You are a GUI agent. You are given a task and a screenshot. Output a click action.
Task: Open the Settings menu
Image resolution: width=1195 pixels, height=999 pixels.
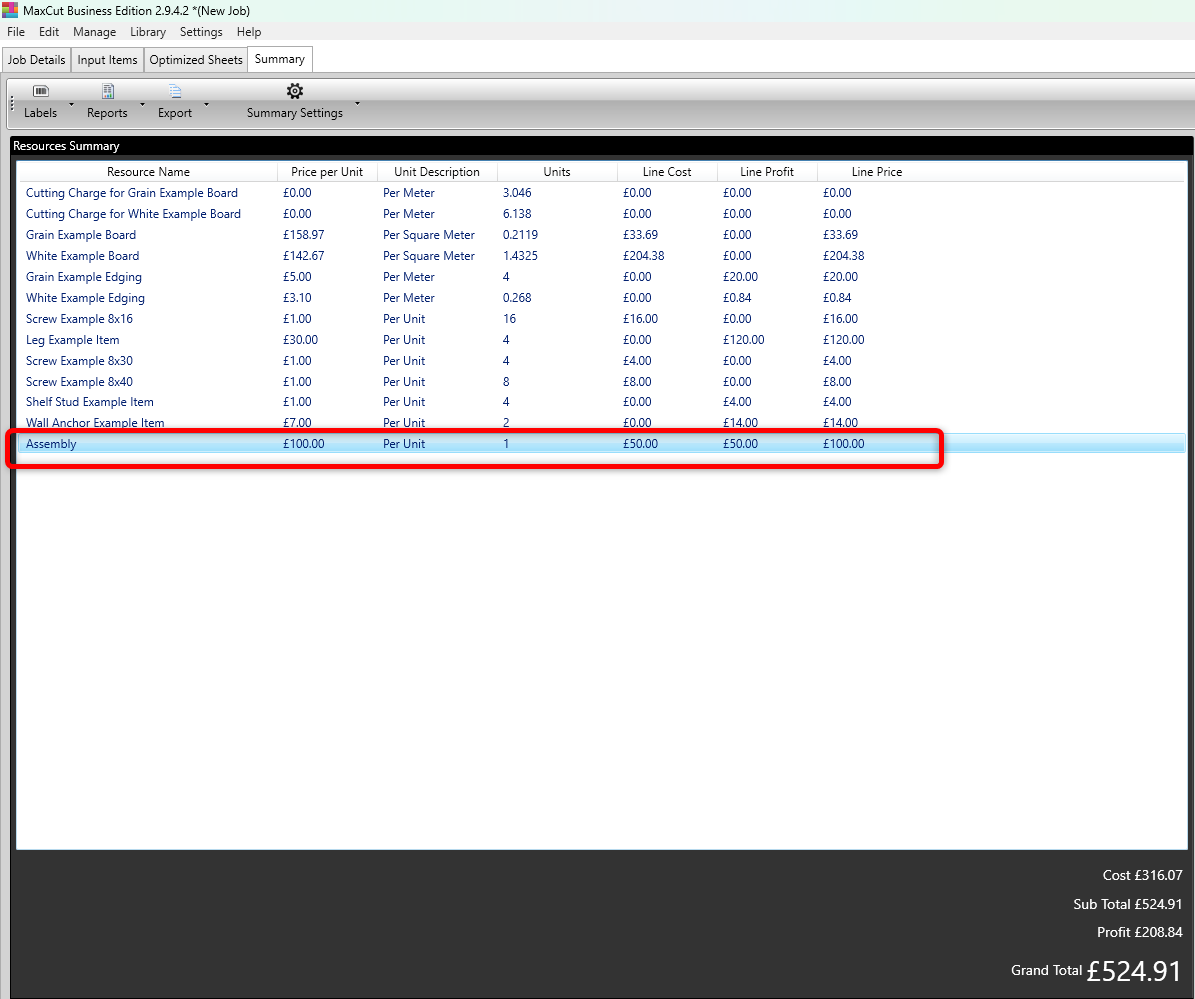click(201, 32)
